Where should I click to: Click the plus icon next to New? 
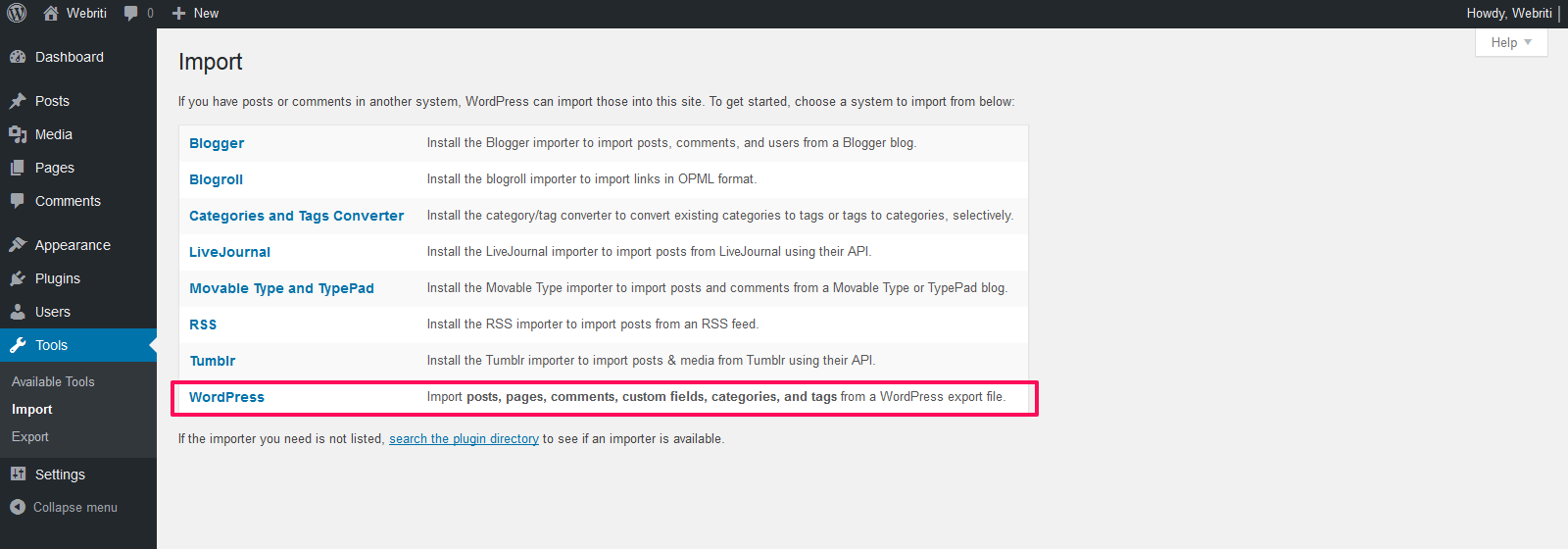(x=178, y=14)
